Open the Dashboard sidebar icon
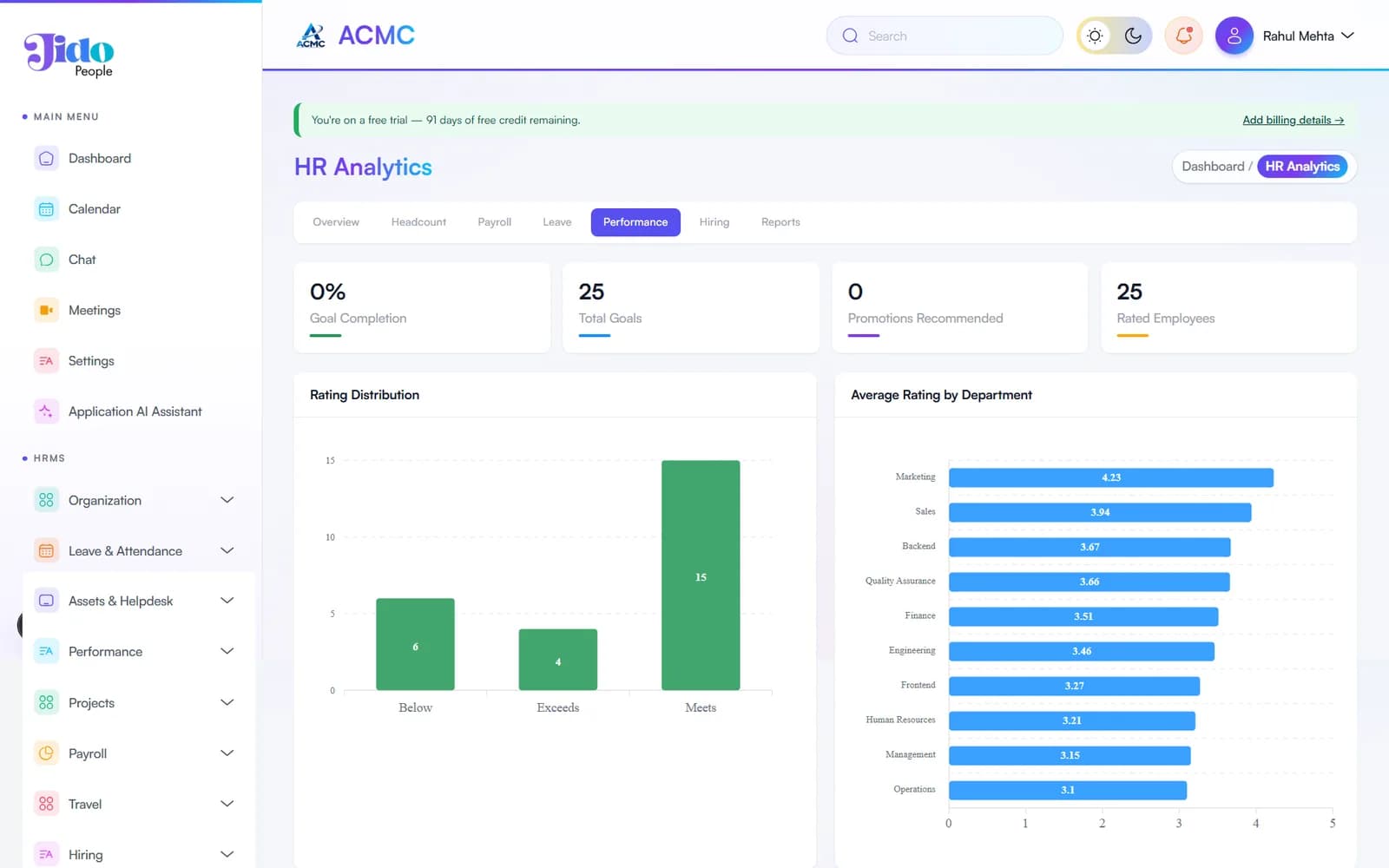Viewport: 1389px width, 868px height. point(47,159)
